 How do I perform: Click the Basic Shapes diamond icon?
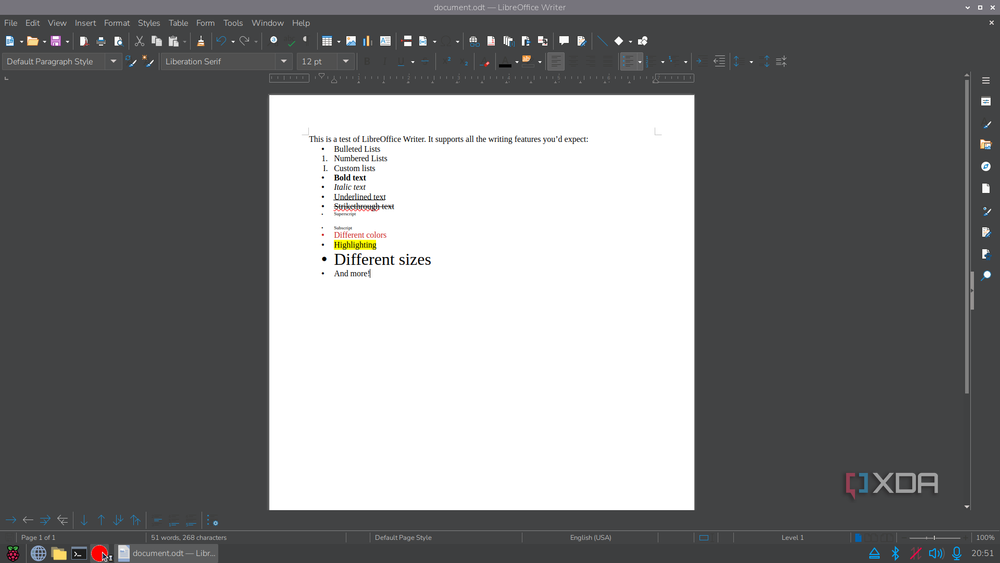coord(619,41)
